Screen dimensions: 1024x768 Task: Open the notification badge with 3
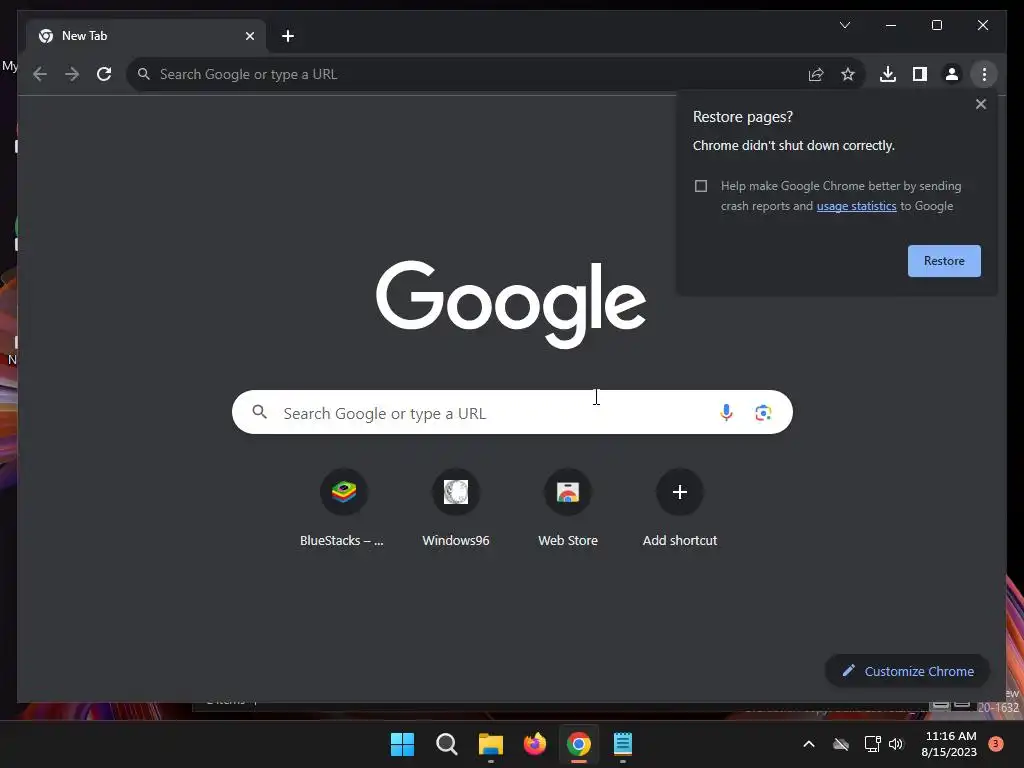click(x=995, y=743)
